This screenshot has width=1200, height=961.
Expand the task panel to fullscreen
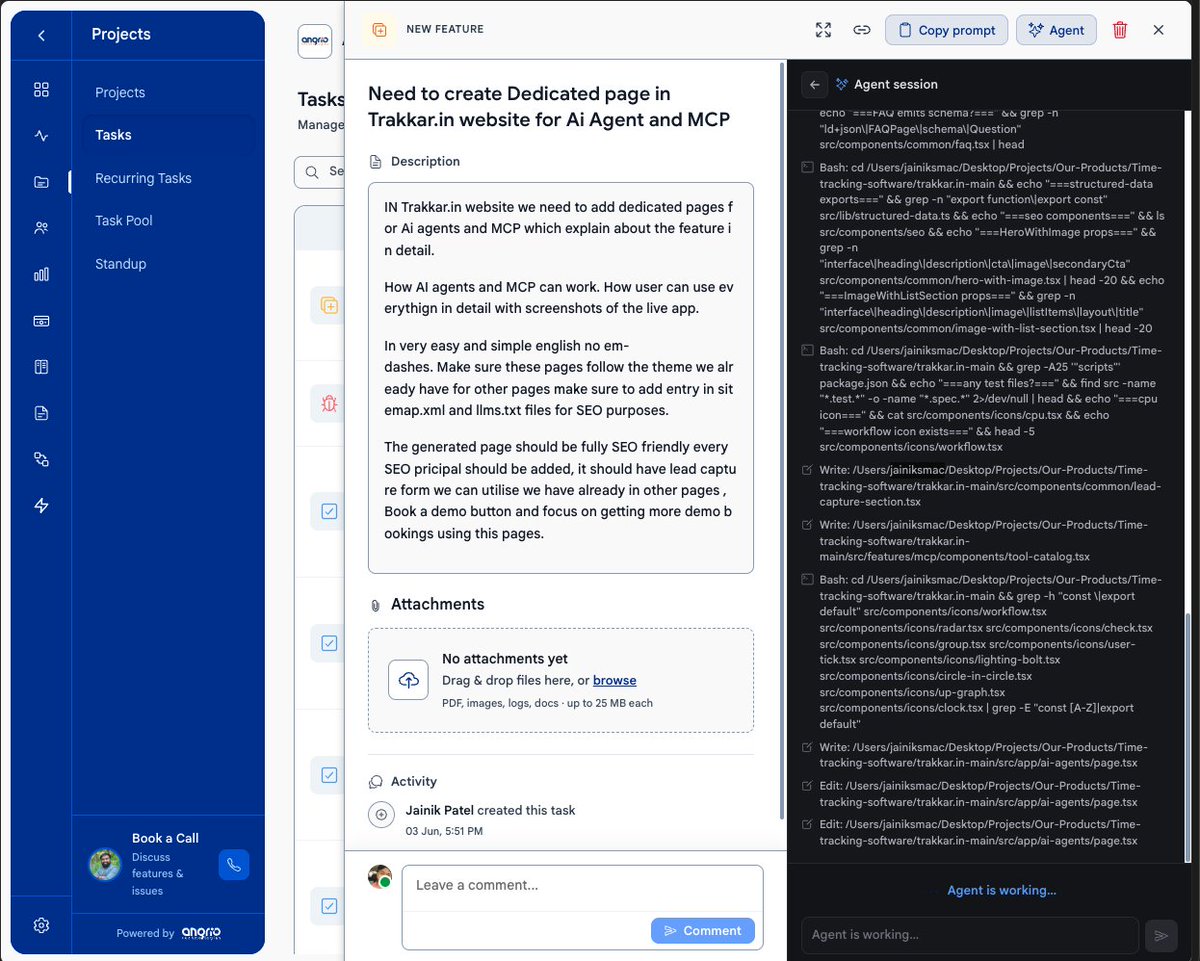823,30
